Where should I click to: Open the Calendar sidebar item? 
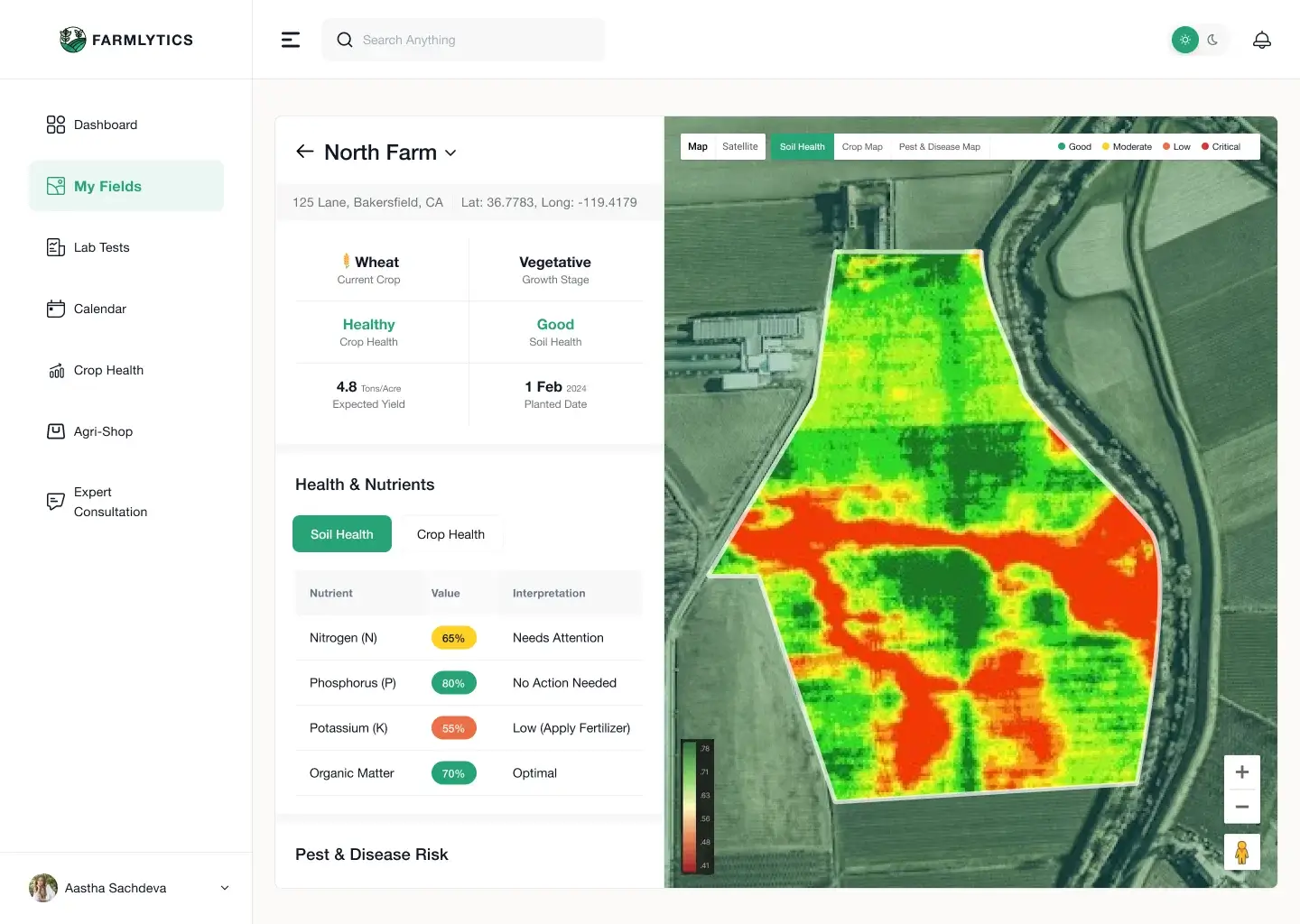(x=99, y=309)
